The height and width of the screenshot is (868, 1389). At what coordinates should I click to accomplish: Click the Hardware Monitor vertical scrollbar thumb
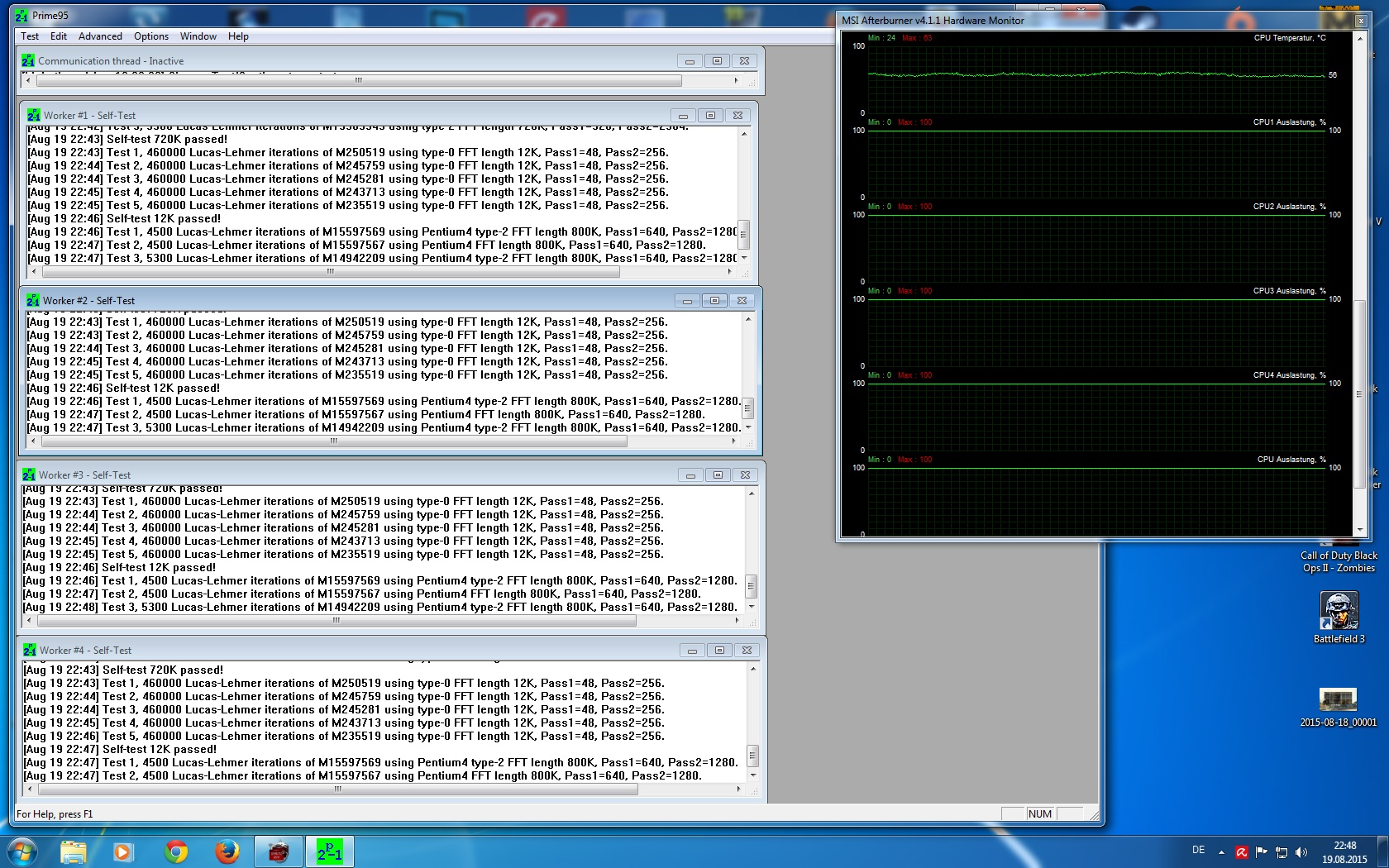coord(1360,394)
